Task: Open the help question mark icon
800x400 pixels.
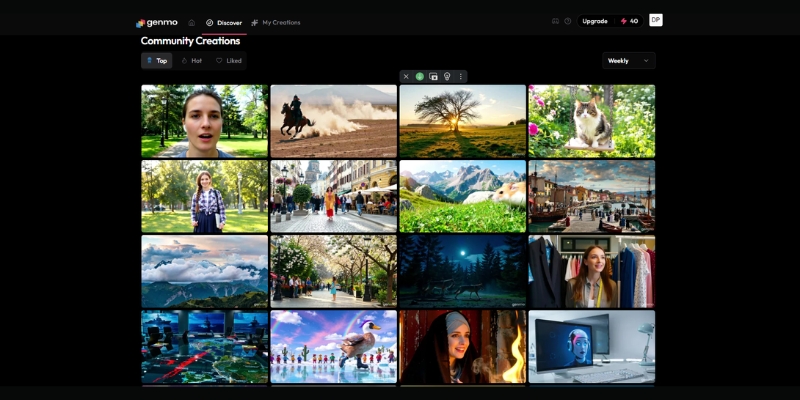Action: [567, 21]
